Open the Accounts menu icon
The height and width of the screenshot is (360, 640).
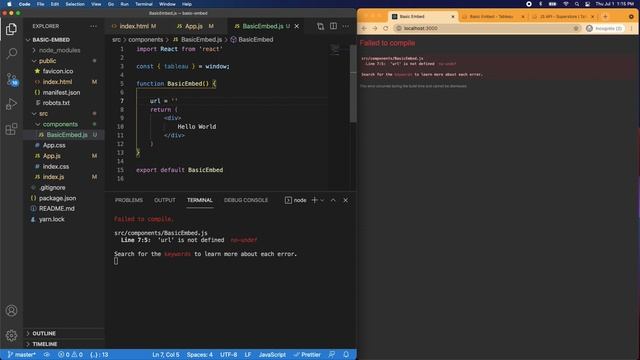(11, 311)
